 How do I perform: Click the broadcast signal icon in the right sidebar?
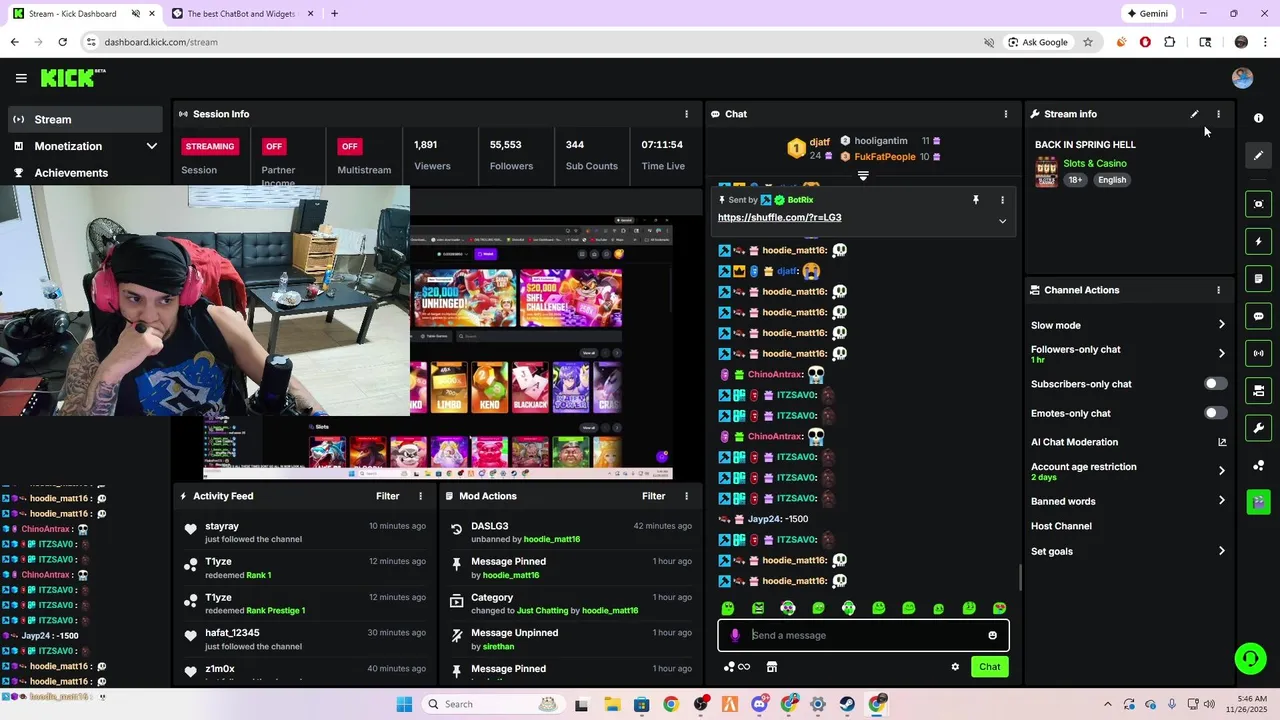(1258, 353)
